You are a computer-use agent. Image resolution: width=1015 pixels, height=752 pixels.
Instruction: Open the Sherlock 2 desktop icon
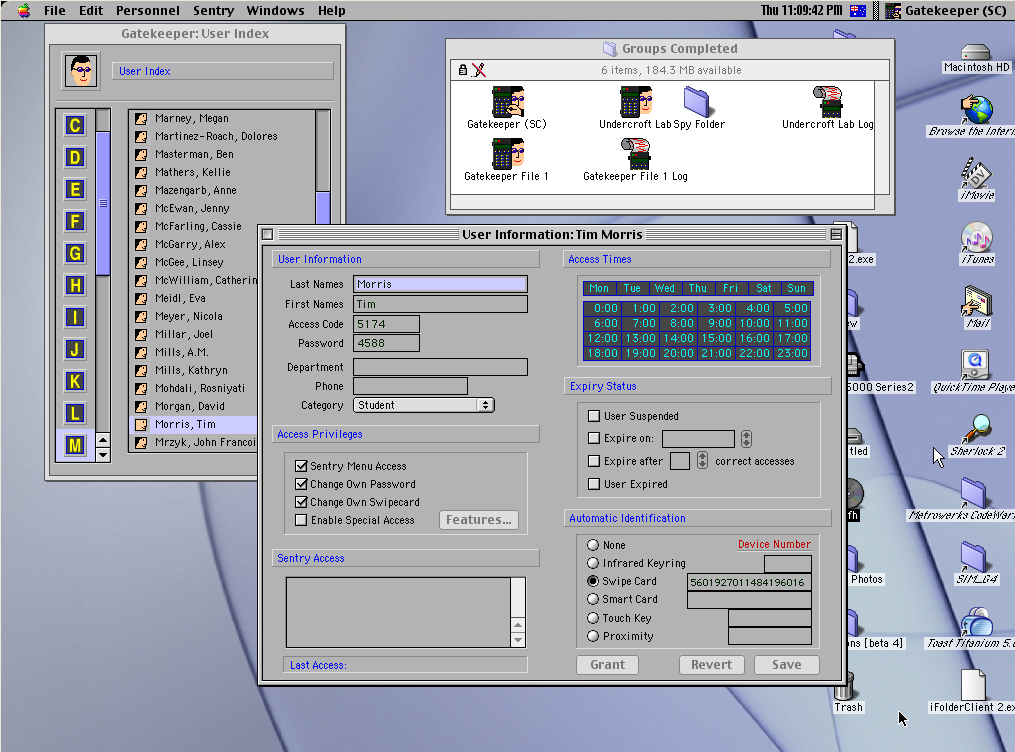point(977,429)
